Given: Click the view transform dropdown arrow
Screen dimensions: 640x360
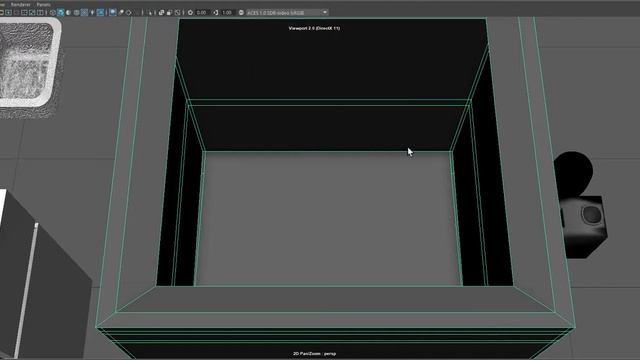Looking at the screenshot, I should [325, 12].
